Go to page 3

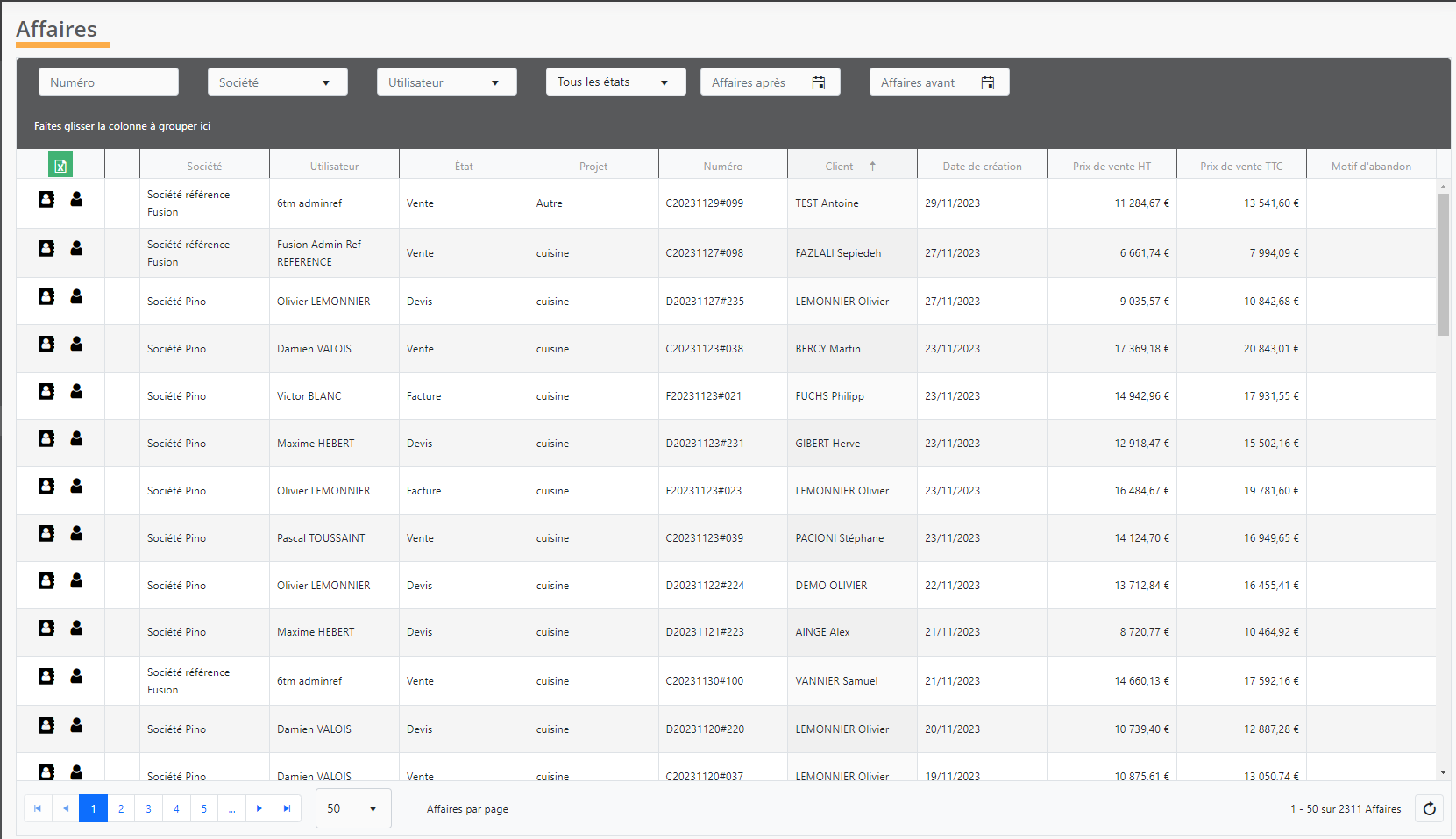click(149, 808)
